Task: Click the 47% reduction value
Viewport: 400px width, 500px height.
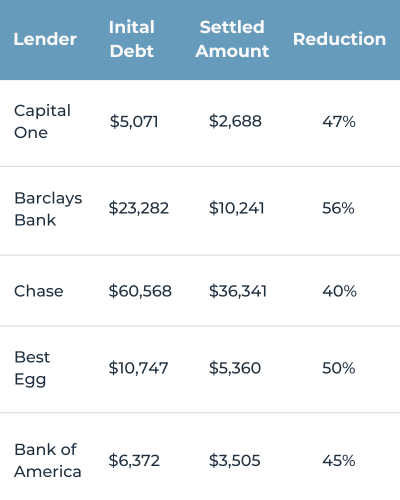Action: (339, 122)
